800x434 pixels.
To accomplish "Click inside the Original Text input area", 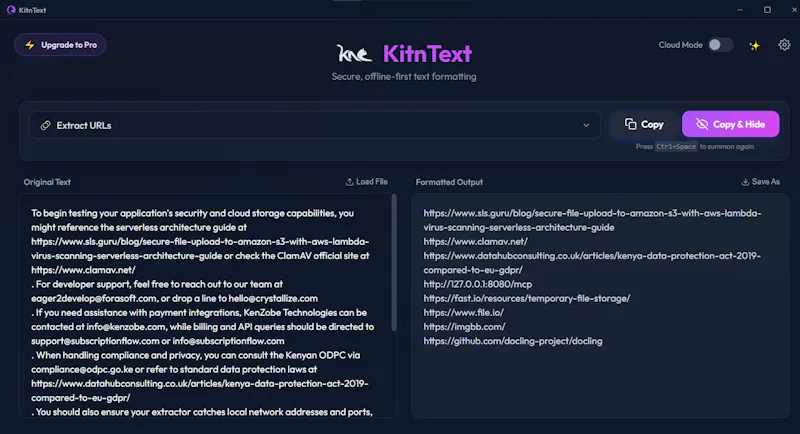I will (206, 306).
